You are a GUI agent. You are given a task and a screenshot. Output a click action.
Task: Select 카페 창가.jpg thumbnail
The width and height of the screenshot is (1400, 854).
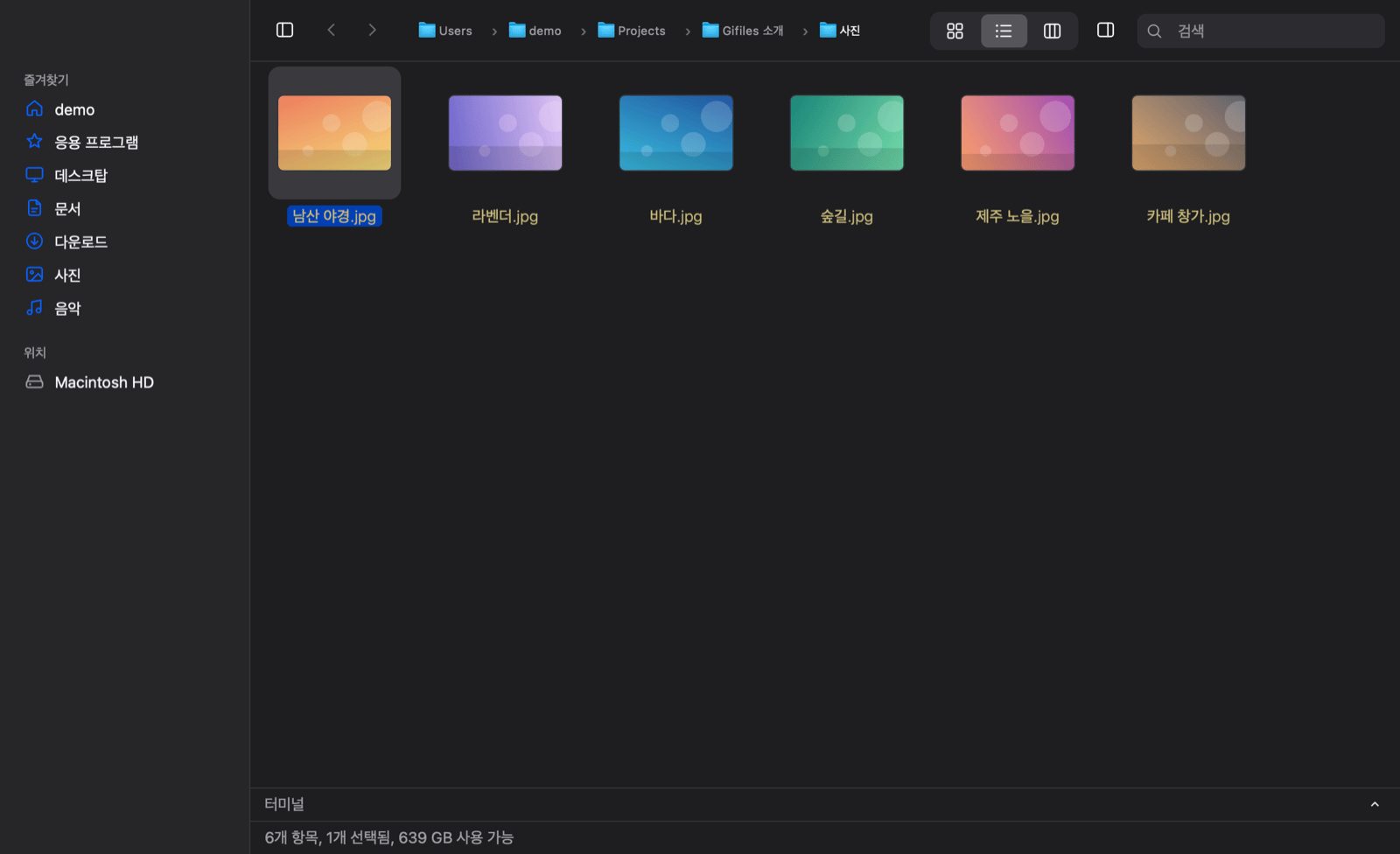(x=1188, y=133)
